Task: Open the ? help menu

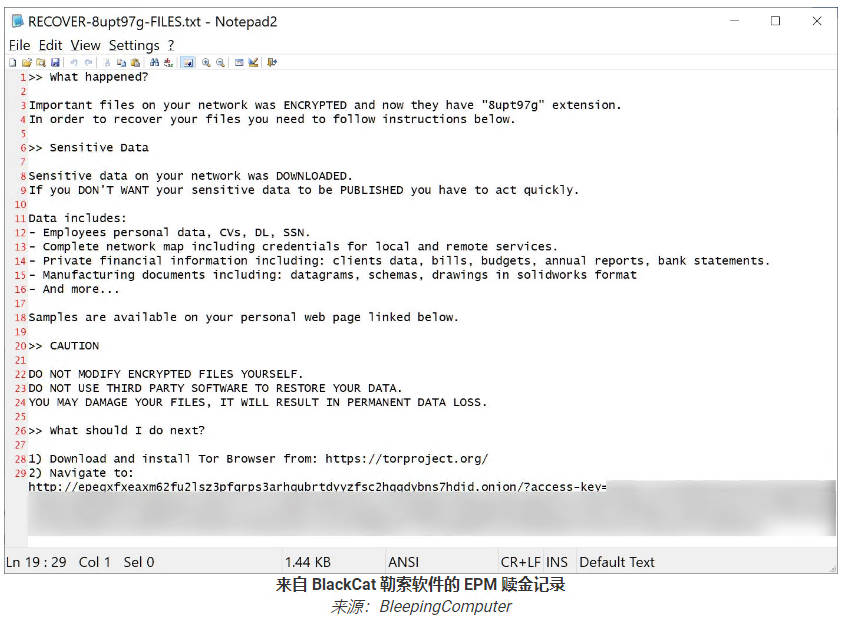Action: 171,45
